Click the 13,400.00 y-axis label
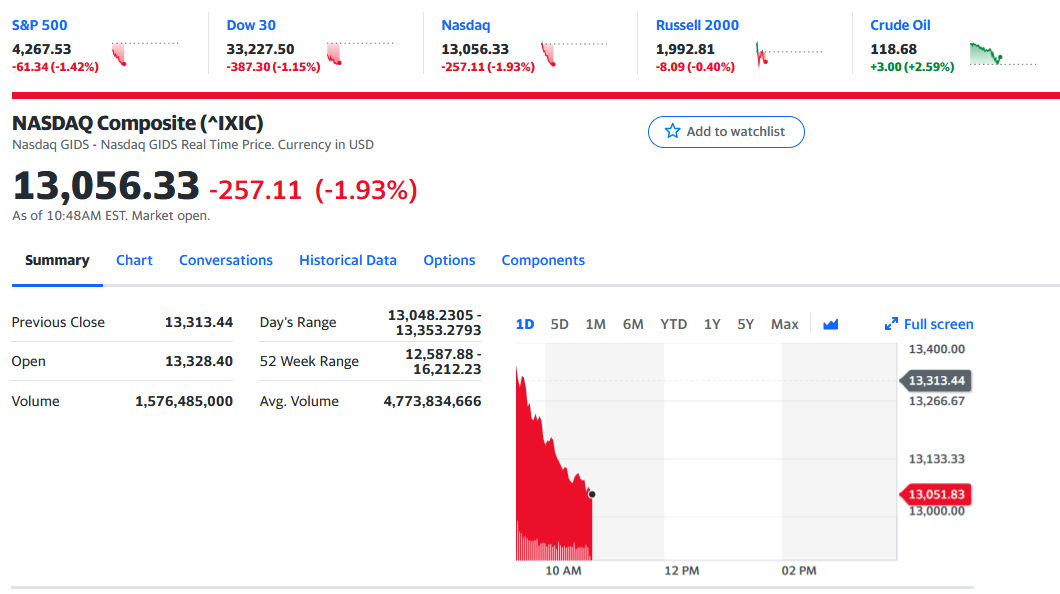 [936, 349]
